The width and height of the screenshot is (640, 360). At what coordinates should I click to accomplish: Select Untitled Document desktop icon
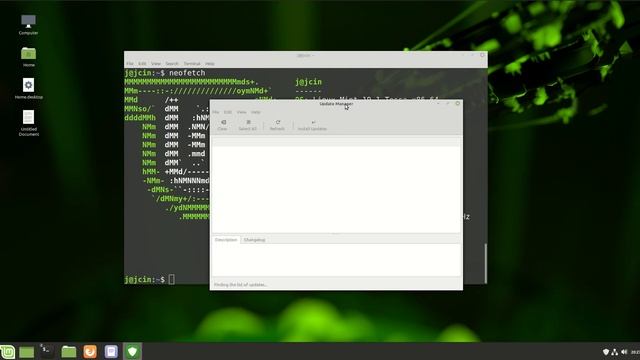(29, 123)
